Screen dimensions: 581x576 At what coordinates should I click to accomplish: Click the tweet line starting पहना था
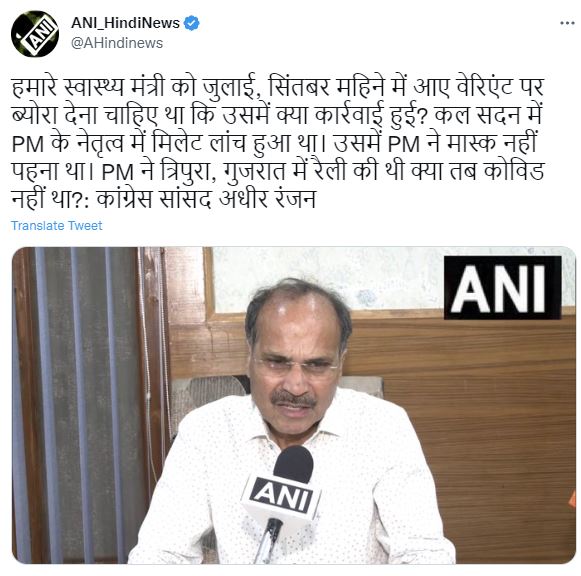coord(278,171)
